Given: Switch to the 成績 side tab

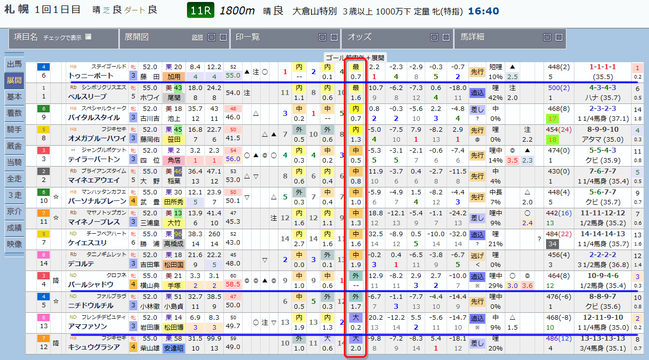Looking at the screenshot, I should coord(14,228).
